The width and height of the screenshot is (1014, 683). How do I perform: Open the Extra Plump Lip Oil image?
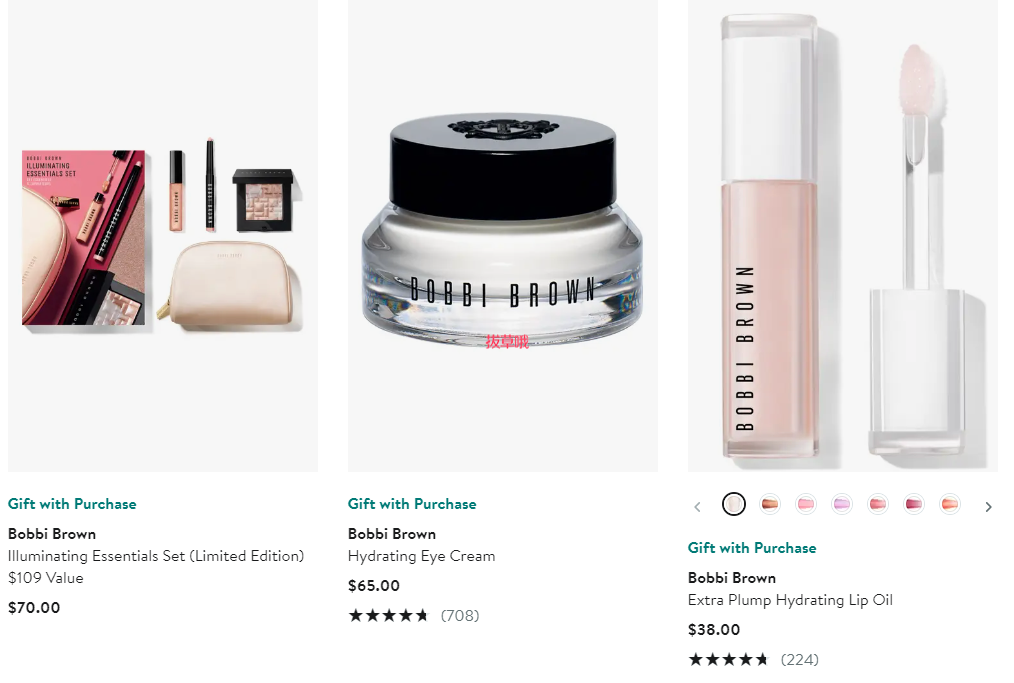(843, 235)
